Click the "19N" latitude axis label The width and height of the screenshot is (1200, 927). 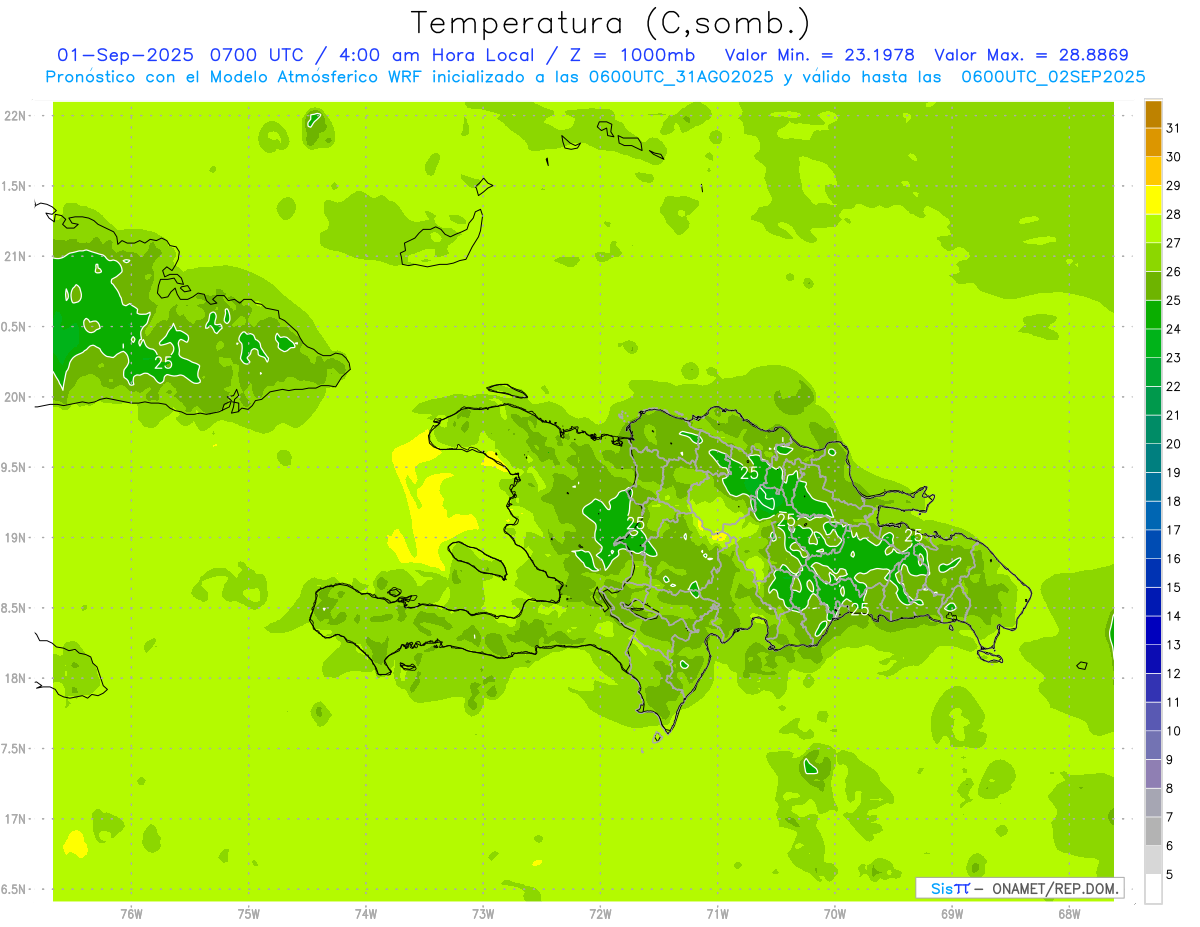point(16,538)
